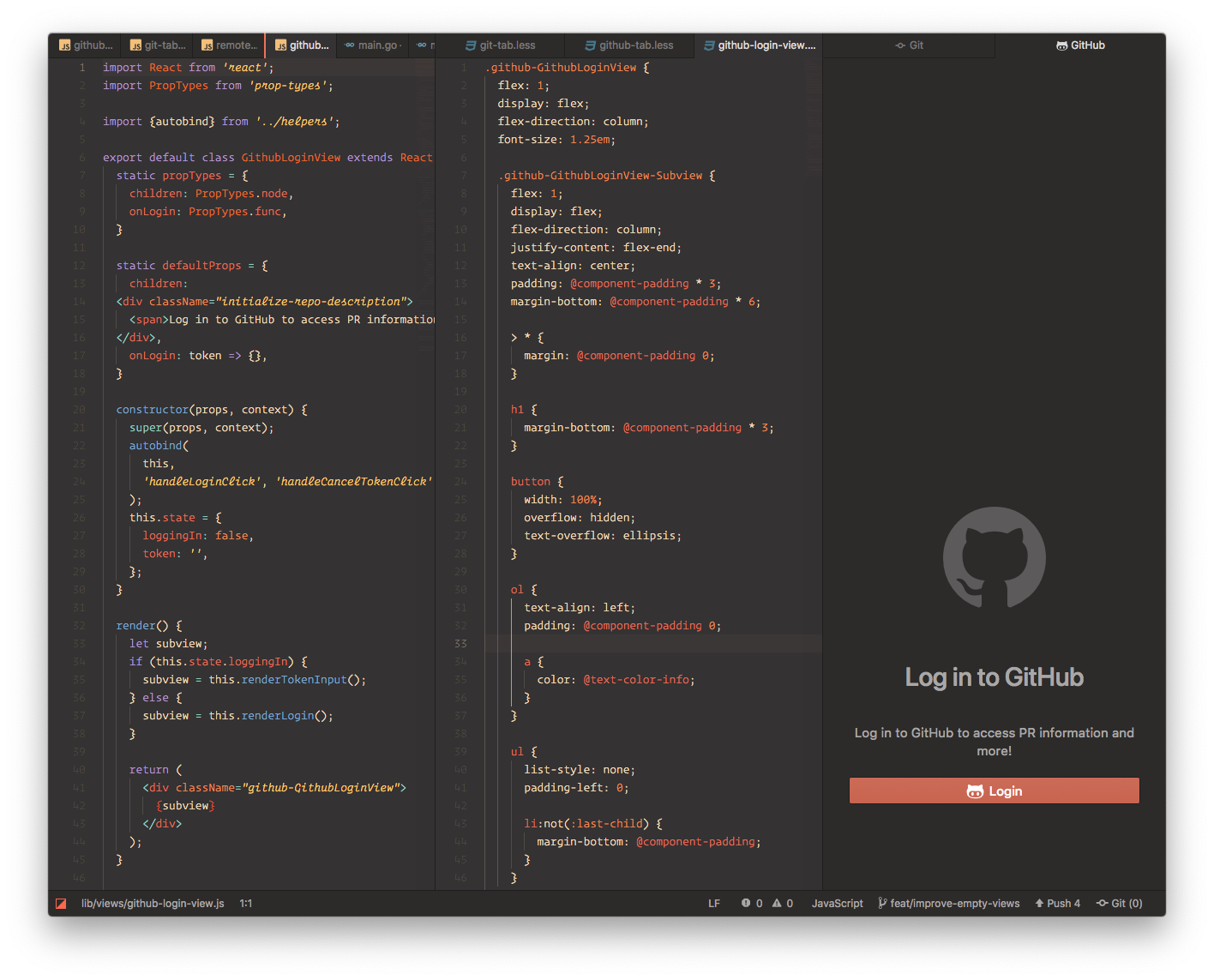The height and width of the screenshot is (980, 1214).
Task: Open the Git panel tab
Action: [x=908, y=45]
